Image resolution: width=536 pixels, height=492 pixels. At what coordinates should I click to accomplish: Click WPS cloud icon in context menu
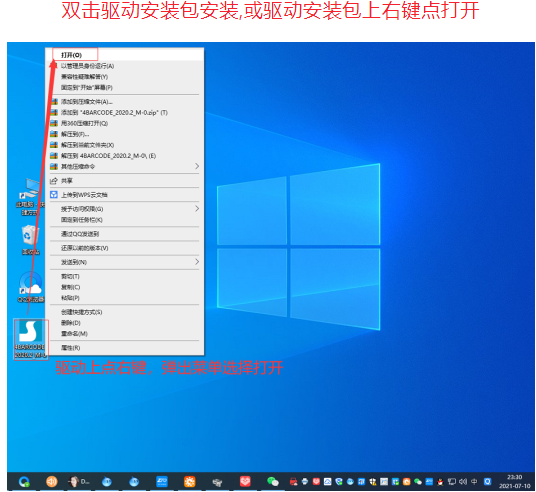(x=54, y=195)
